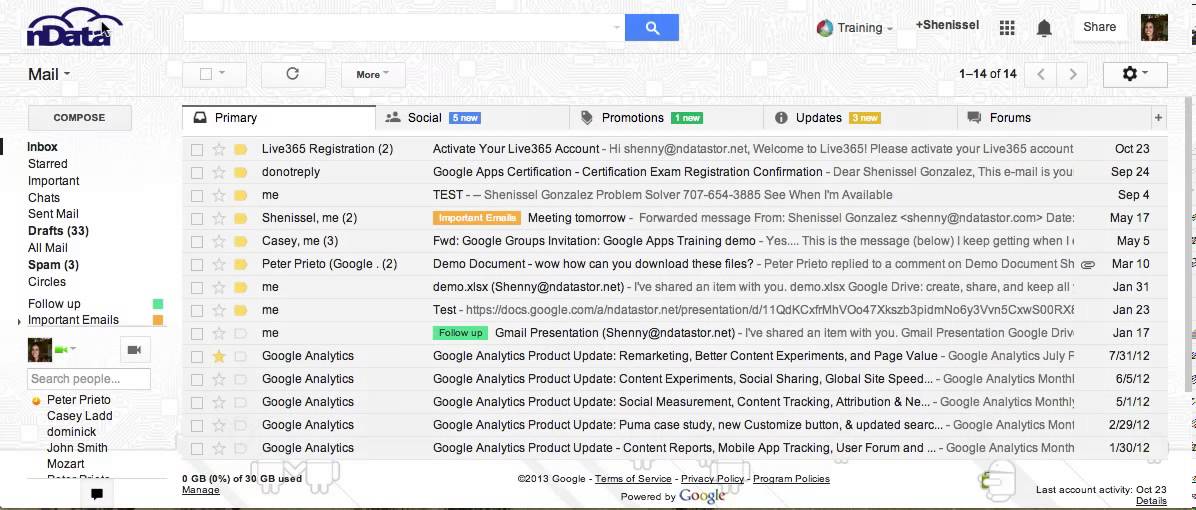Unstar the Google Analytics 7/31/12 email
The width and height of the screenshot is (1196, 510).
coord(219,356)
